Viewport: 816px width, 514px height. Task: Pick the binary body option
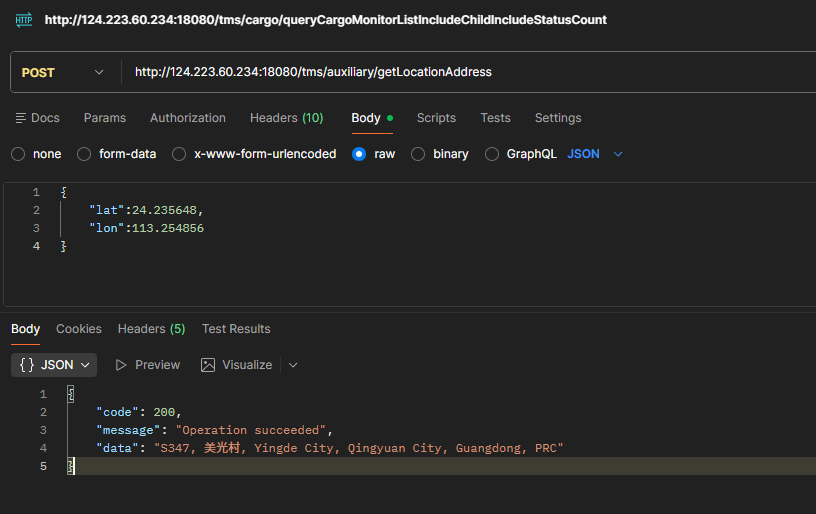click(418, 154)
